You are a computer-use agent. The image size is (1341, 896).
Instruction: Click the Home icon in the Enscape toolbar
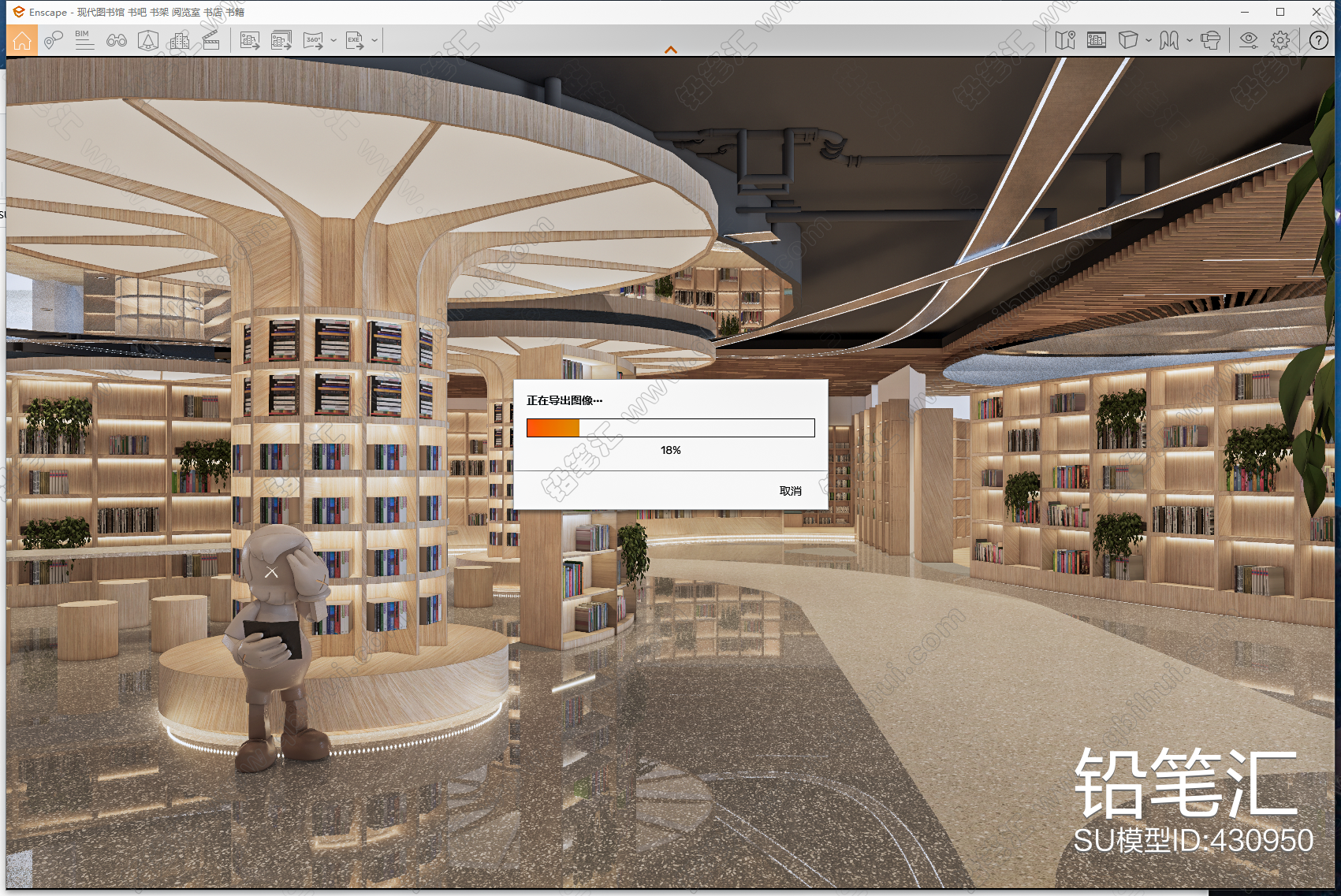pyautogui.click(x=22, y=40)
